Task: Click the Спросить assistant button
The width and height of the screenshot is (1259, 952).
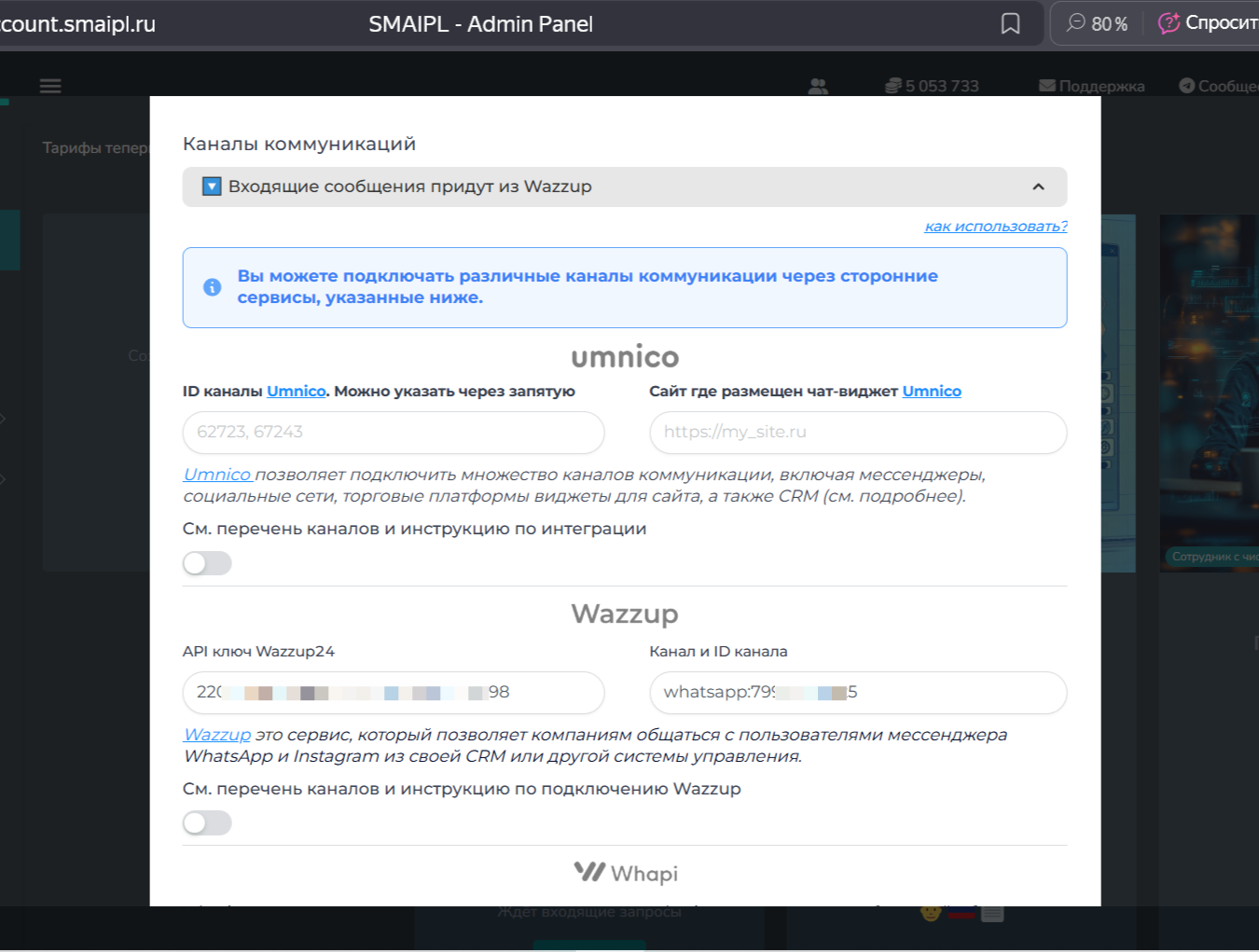Action: click(x=1208, y=23)
